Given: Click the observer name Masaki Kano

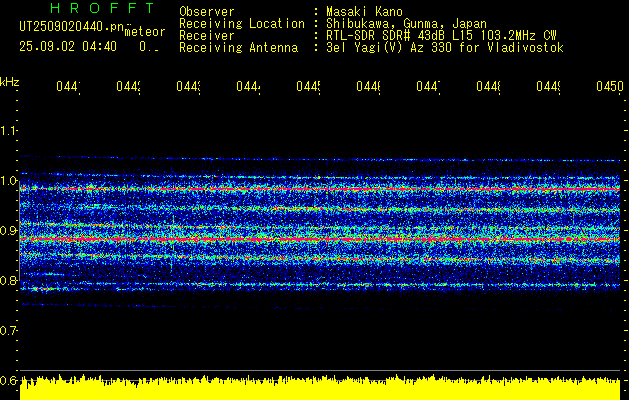Looking at the screenshot, I should (364, 12).
